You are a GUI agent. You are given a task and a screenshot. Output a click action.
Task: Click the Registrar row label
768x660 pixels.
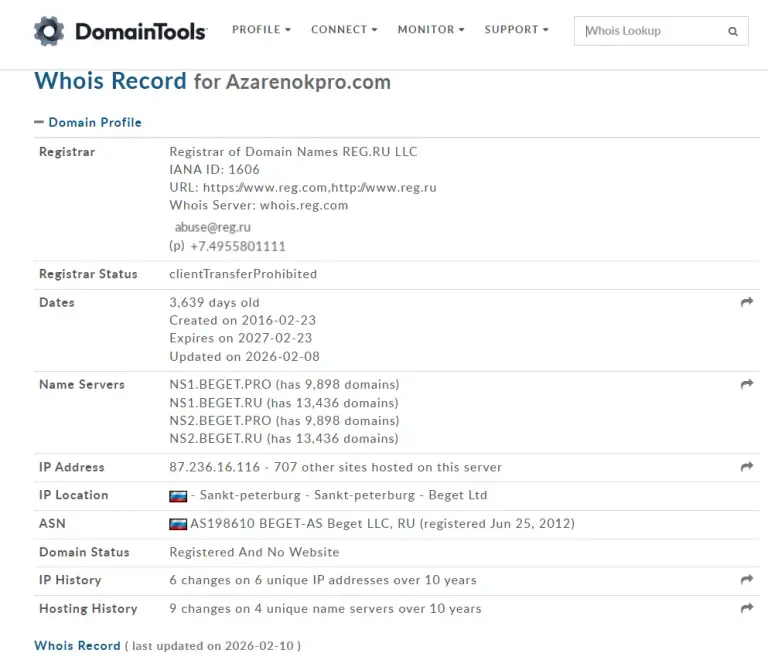click(x=67, y=152)
